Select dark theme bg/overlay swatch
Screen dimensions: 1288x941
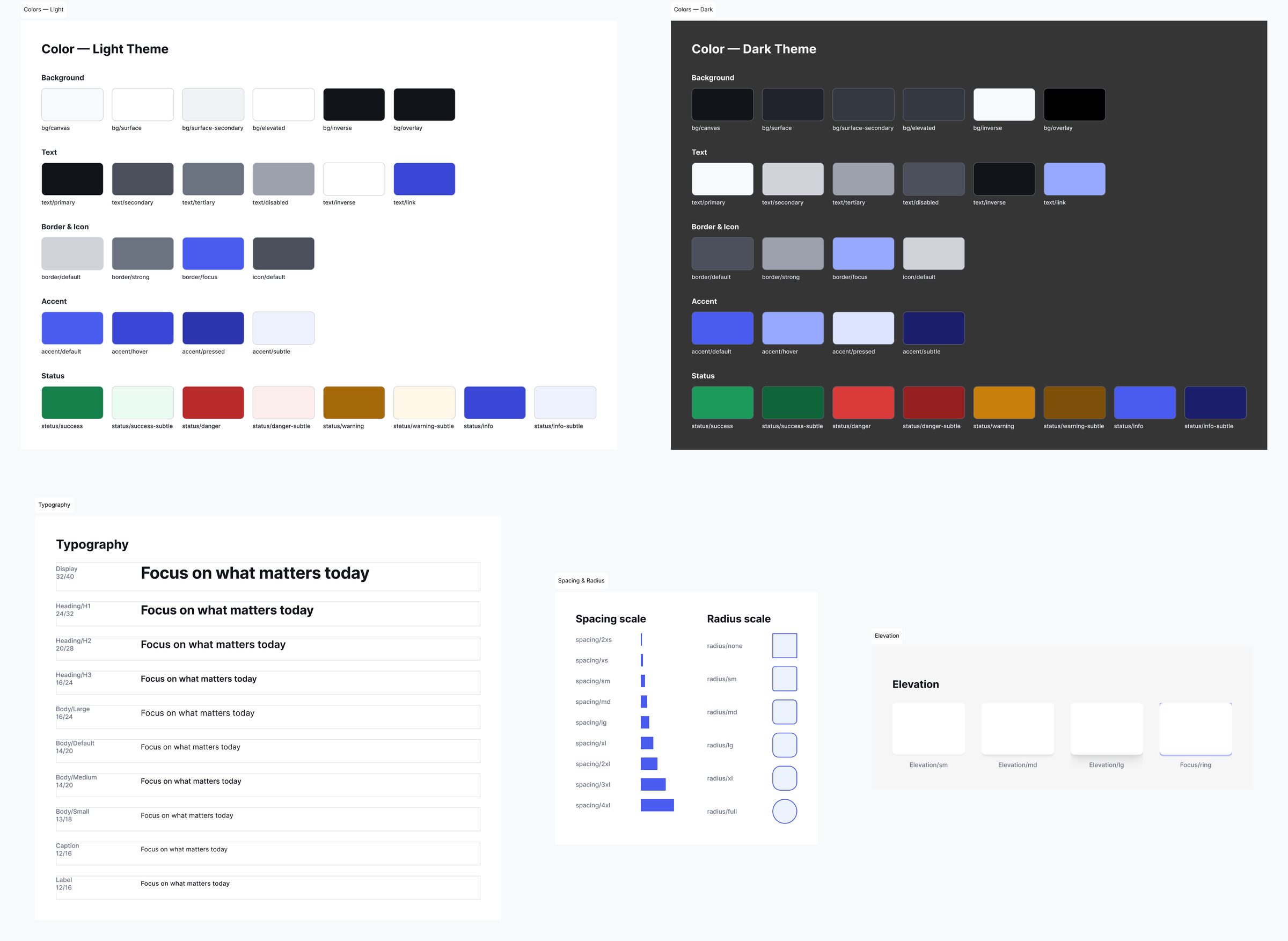(x=1074, y=104)
